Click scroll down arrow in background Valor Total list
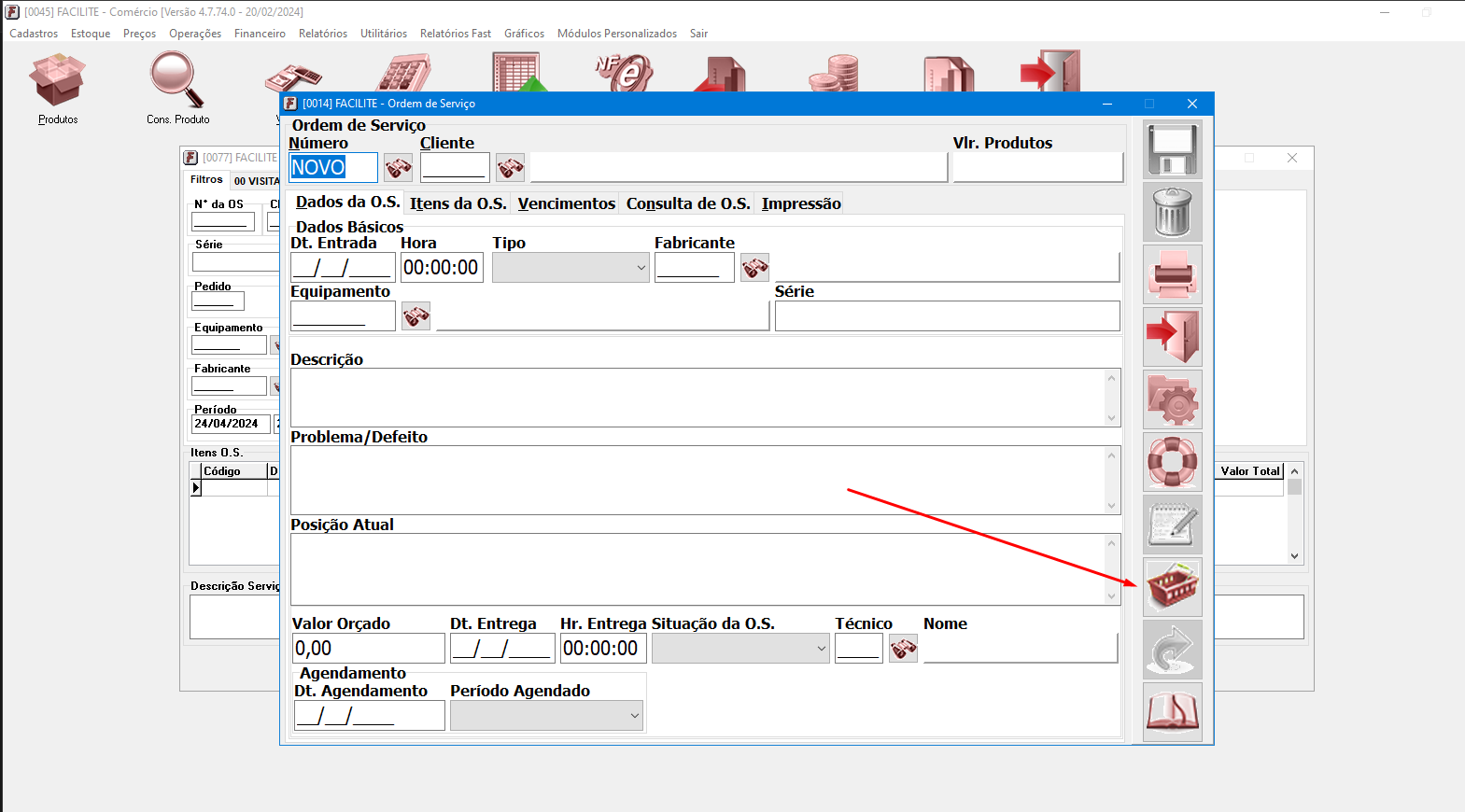The width and height of the screenshot is (1465, 812). click(x=1294, y=556)
